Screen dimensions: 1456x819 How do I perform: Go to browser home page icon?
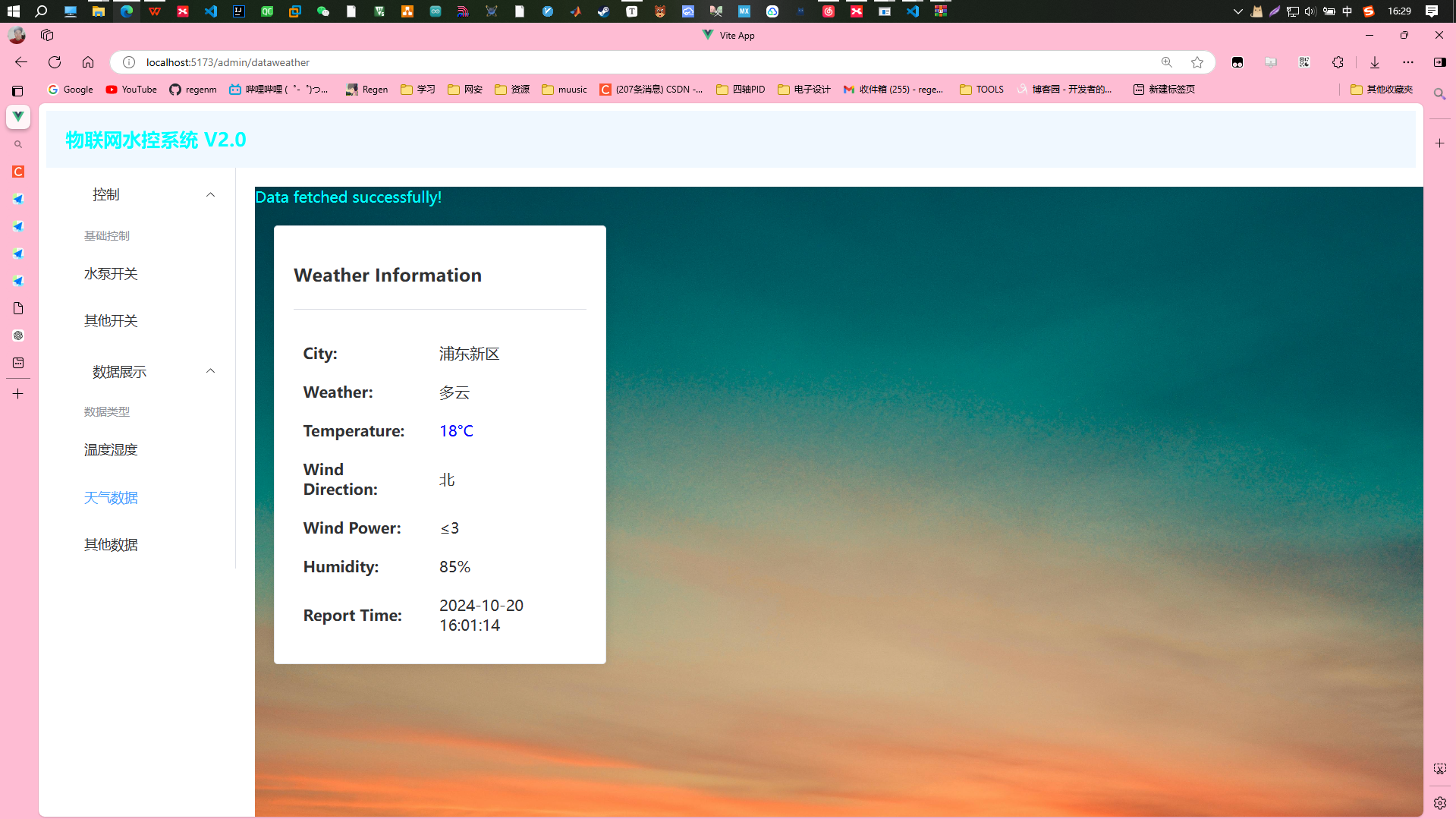pos(88,62)
